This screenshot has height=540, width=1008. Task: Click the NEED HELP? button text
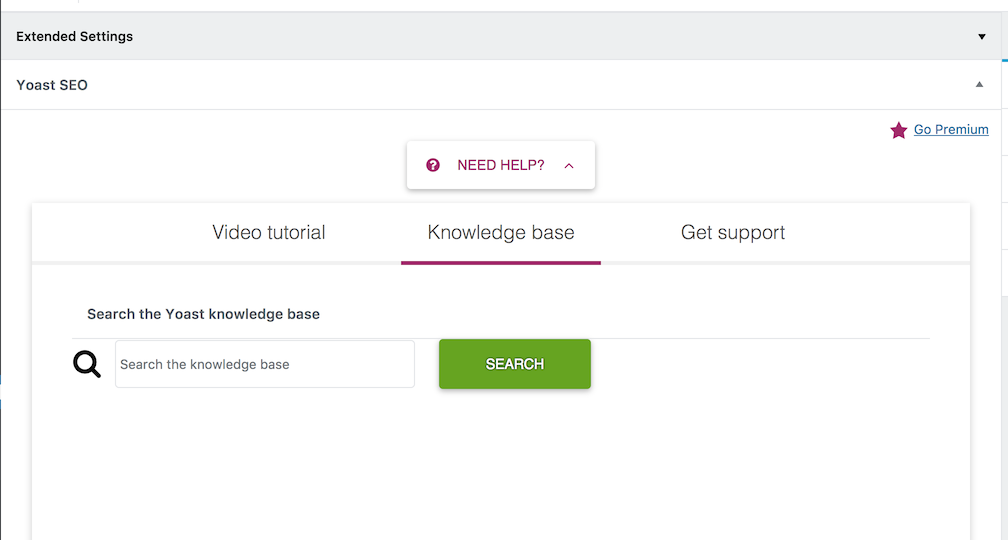click(500, 165)
